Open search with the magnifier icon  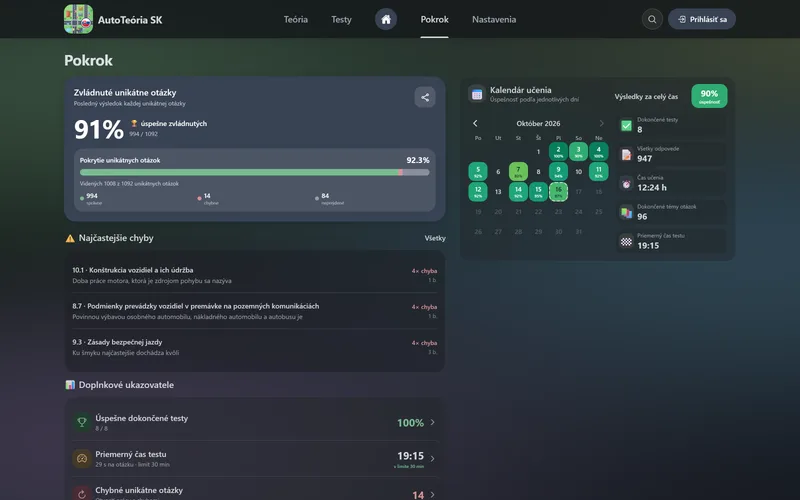[652, 19]
